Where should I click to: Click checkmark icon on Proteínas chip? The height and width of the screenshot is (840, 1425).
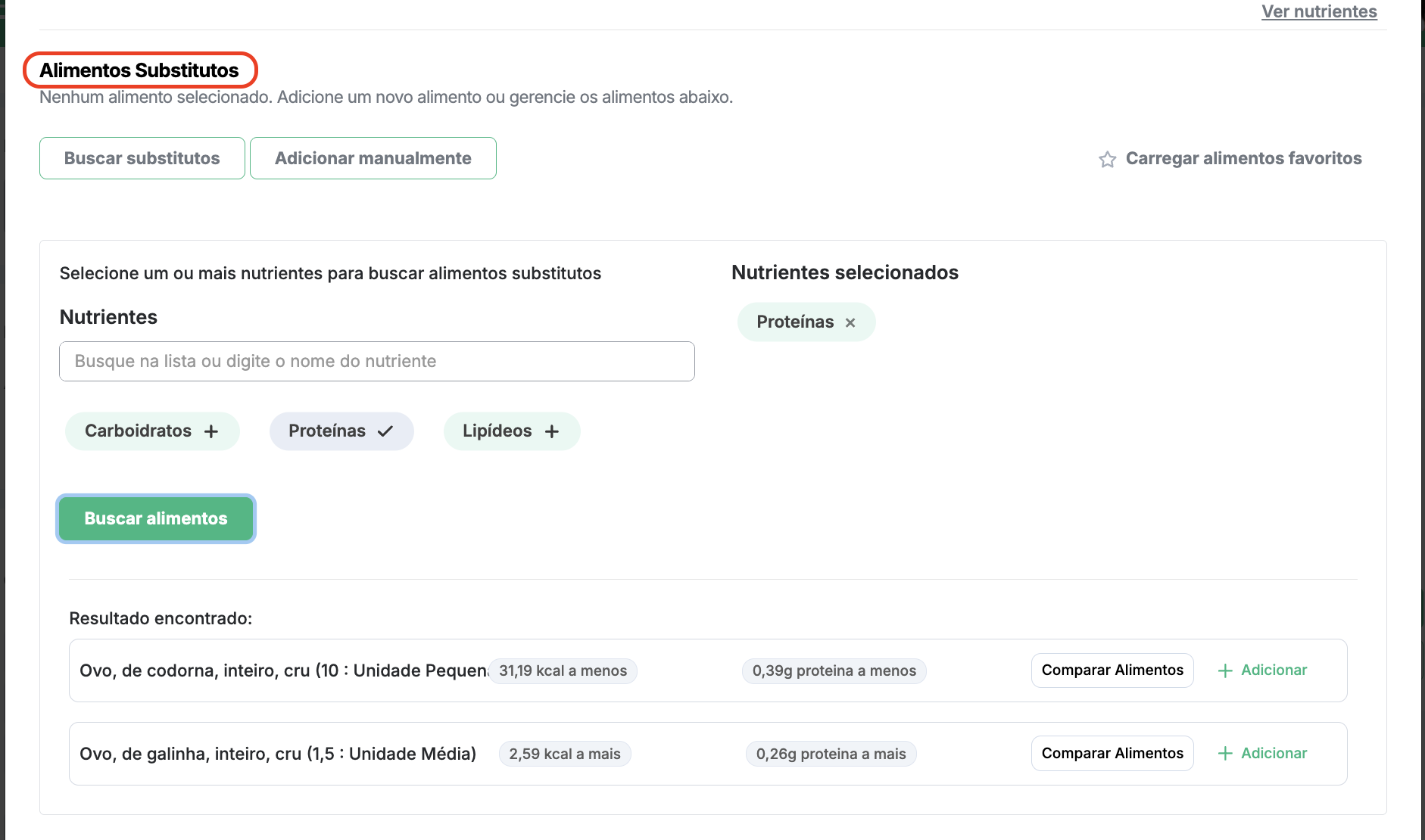[385, 431]
